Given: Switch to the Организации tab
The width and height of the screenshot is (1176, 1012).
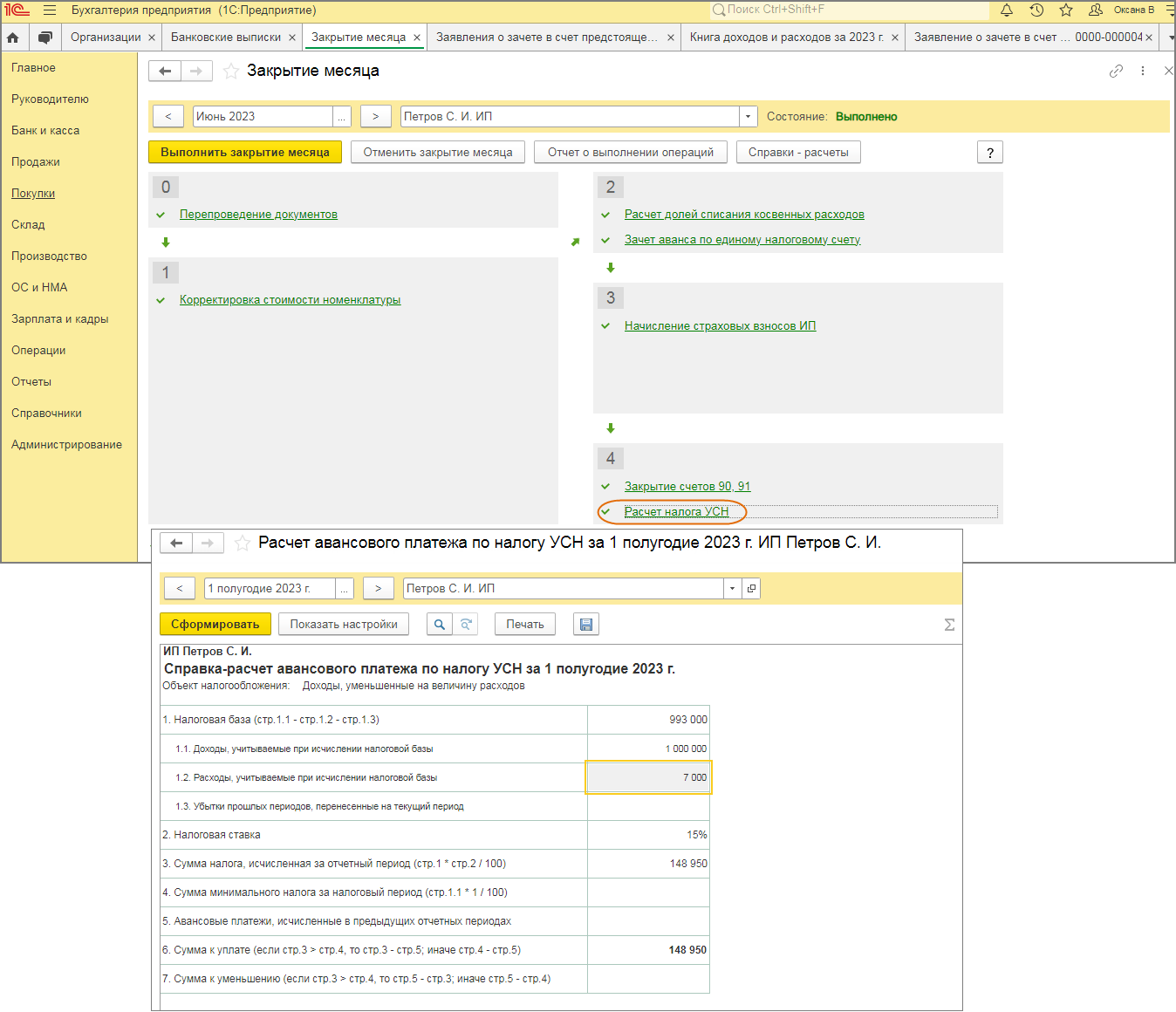Looking at the screenshot, I should pyautogui.click(x=106, y=38).
